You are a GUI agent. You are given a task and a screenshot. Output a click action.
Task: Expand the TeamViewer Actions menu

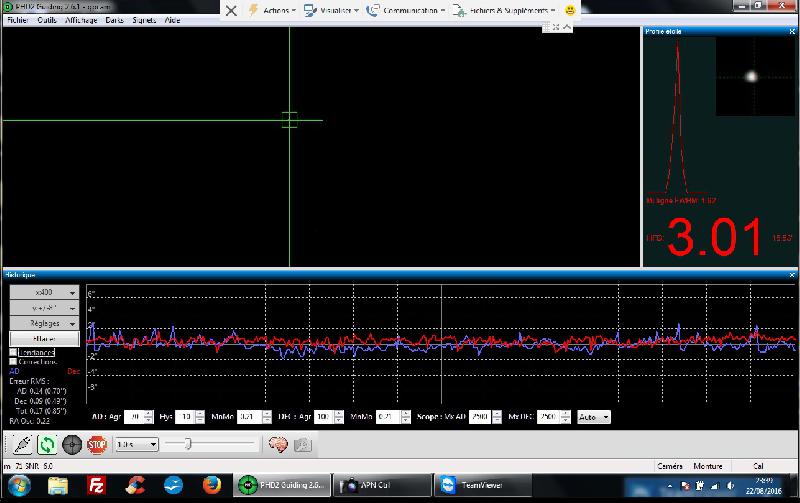pos(271,10)
